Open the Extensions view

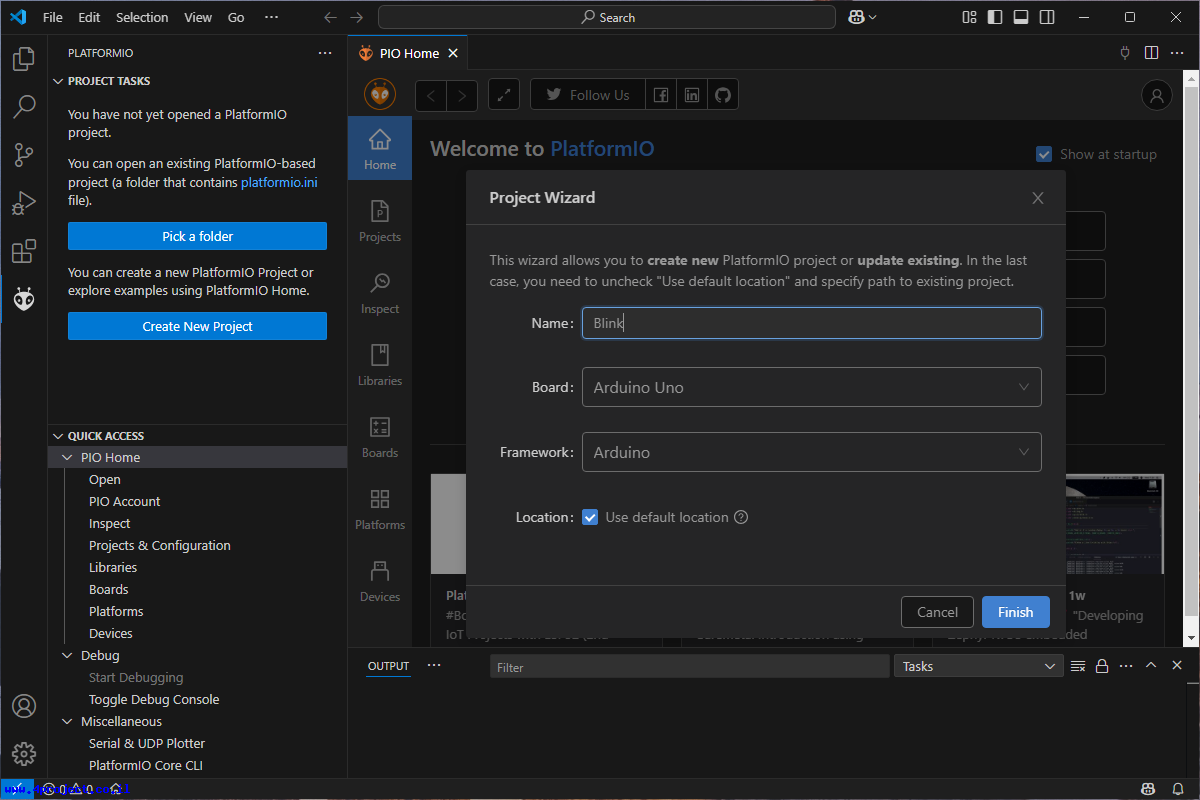click(x=24, y=251)
